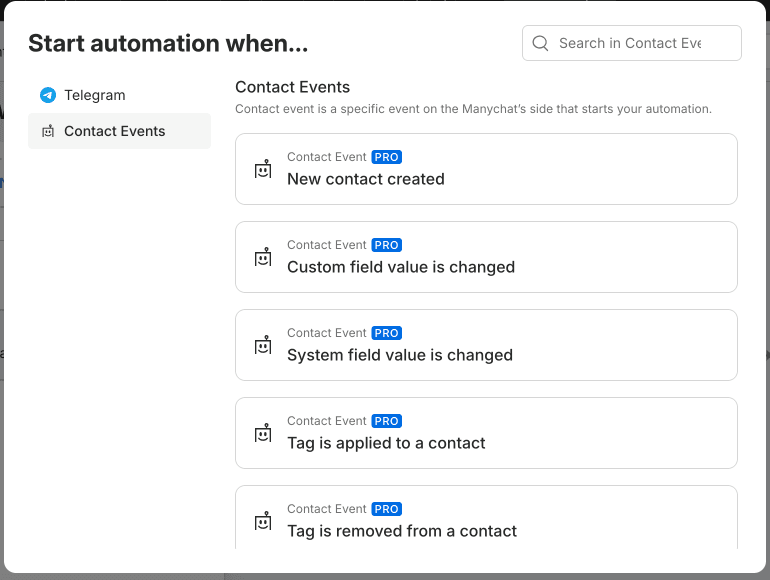Open the Contact Events sidebar category
This screenshot has height=580, width=770.
(x=119, y=131)
